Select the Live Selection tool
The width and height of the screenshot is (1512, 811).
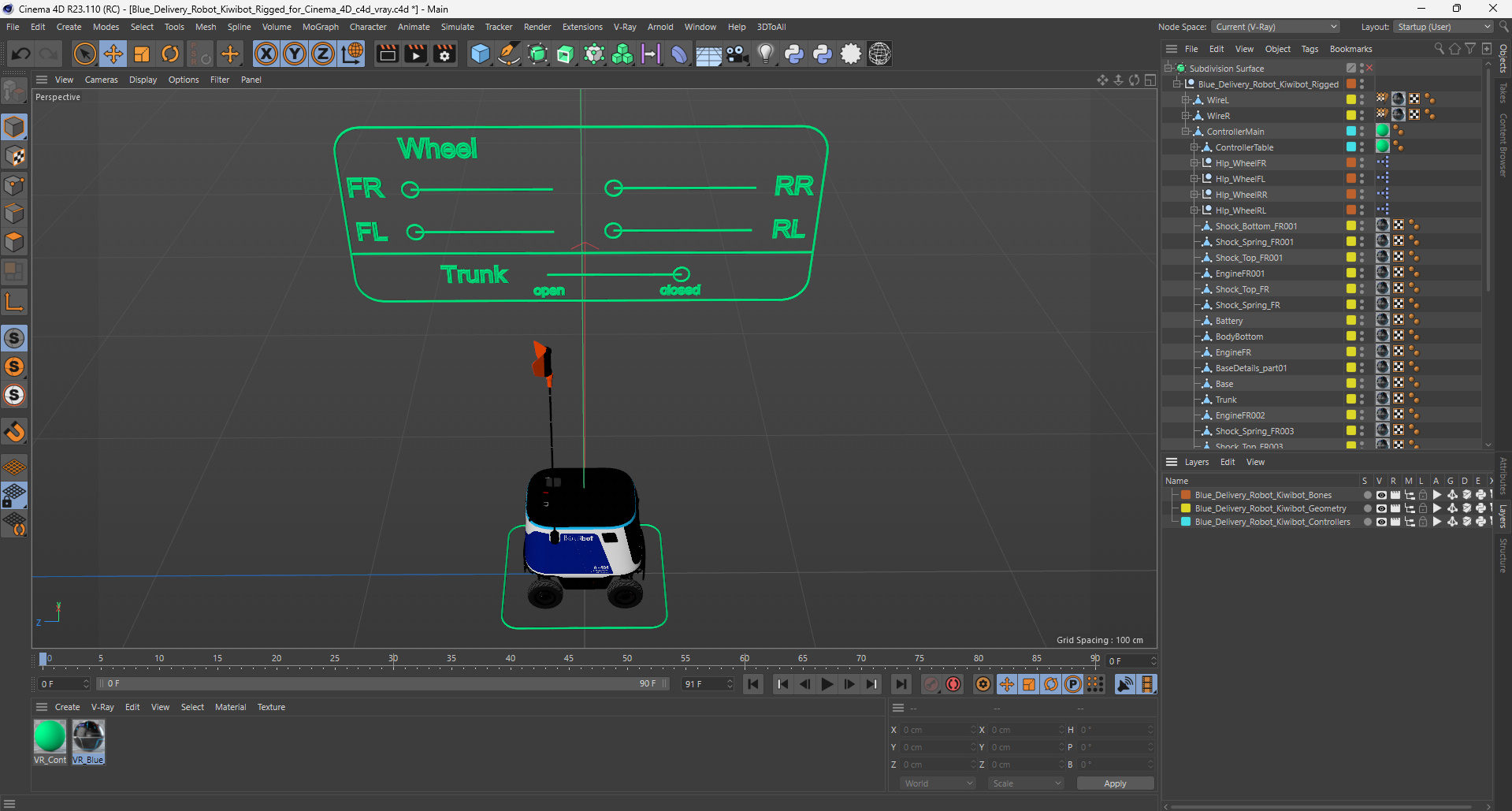(x=84, y=54)
